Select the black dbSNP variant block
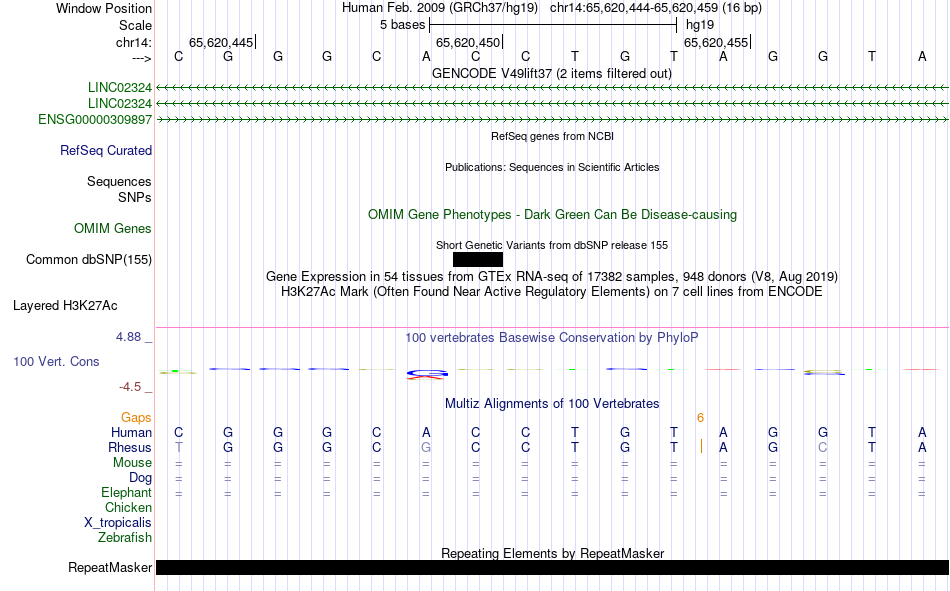Screen dimensions: 950x591 click(x=477, y=259)
